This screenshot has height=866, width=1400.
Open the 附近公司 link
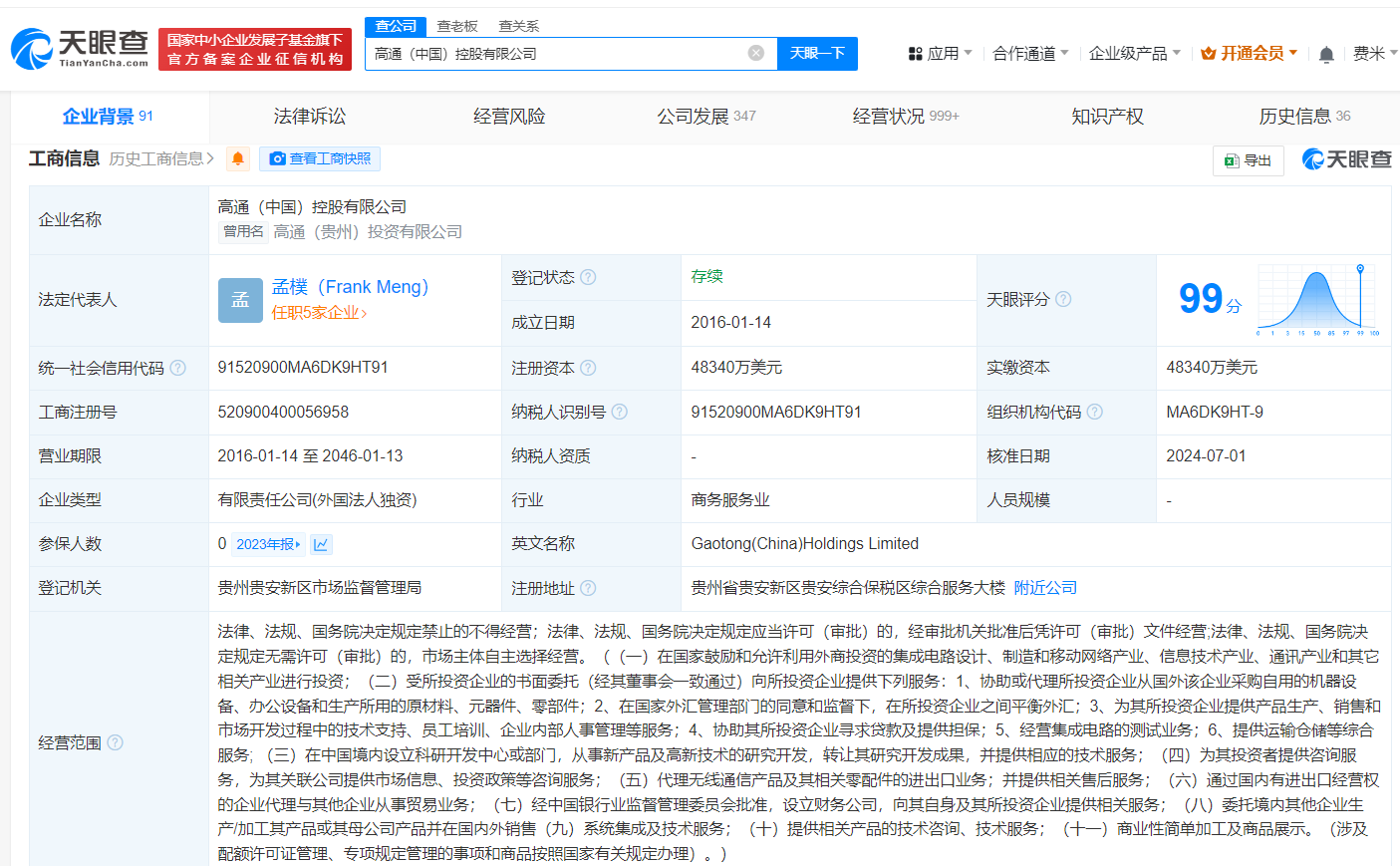pos(1043,587)
